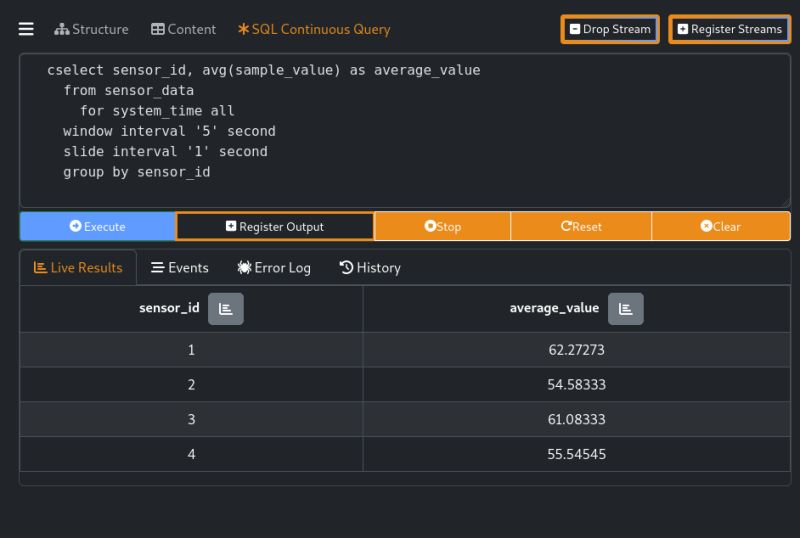
Task: Switch to the Content tab
Action: (183, 29)
